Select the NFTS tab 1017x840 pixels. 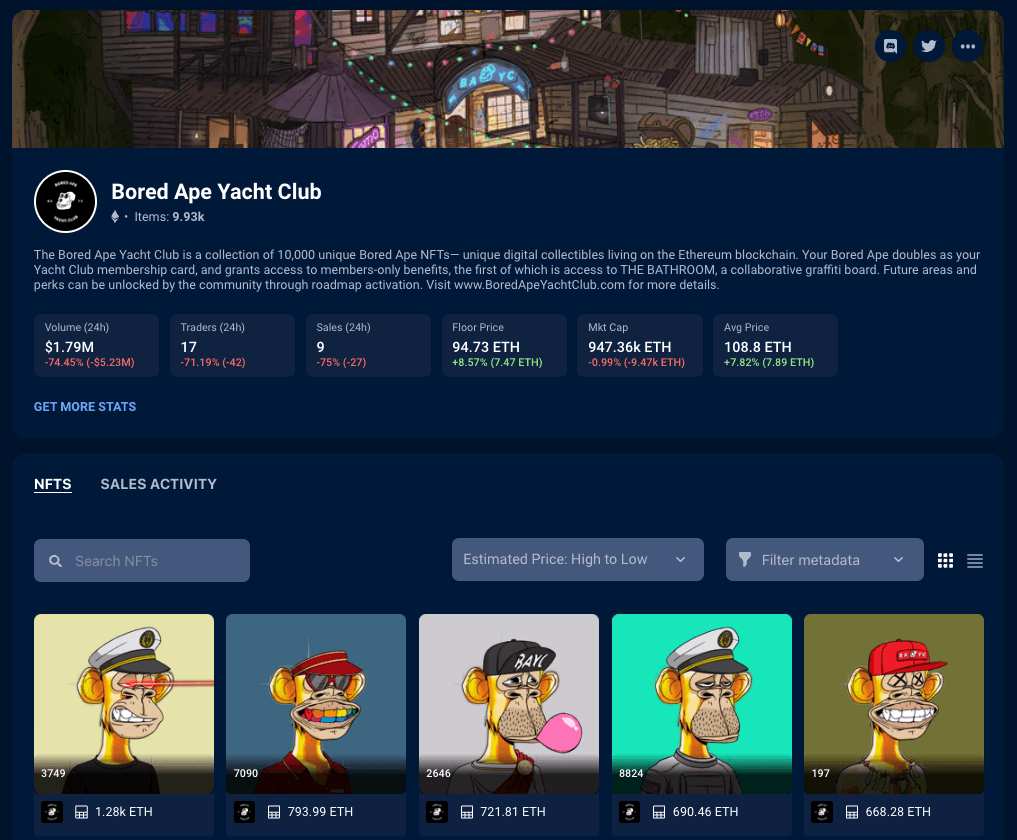[x=53, y=484]
